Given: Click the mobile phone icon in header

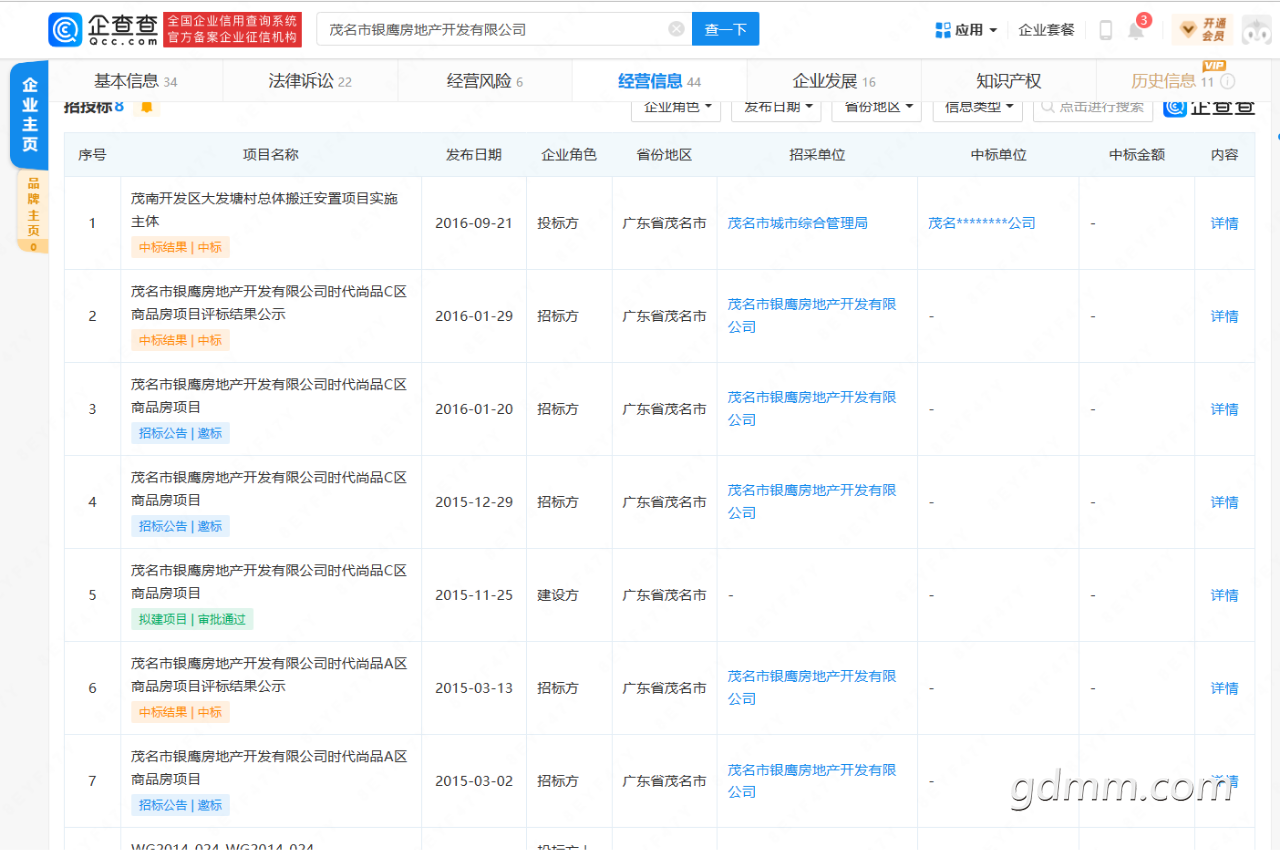Looking at the screenshot, I should (x=1105, y=30).
